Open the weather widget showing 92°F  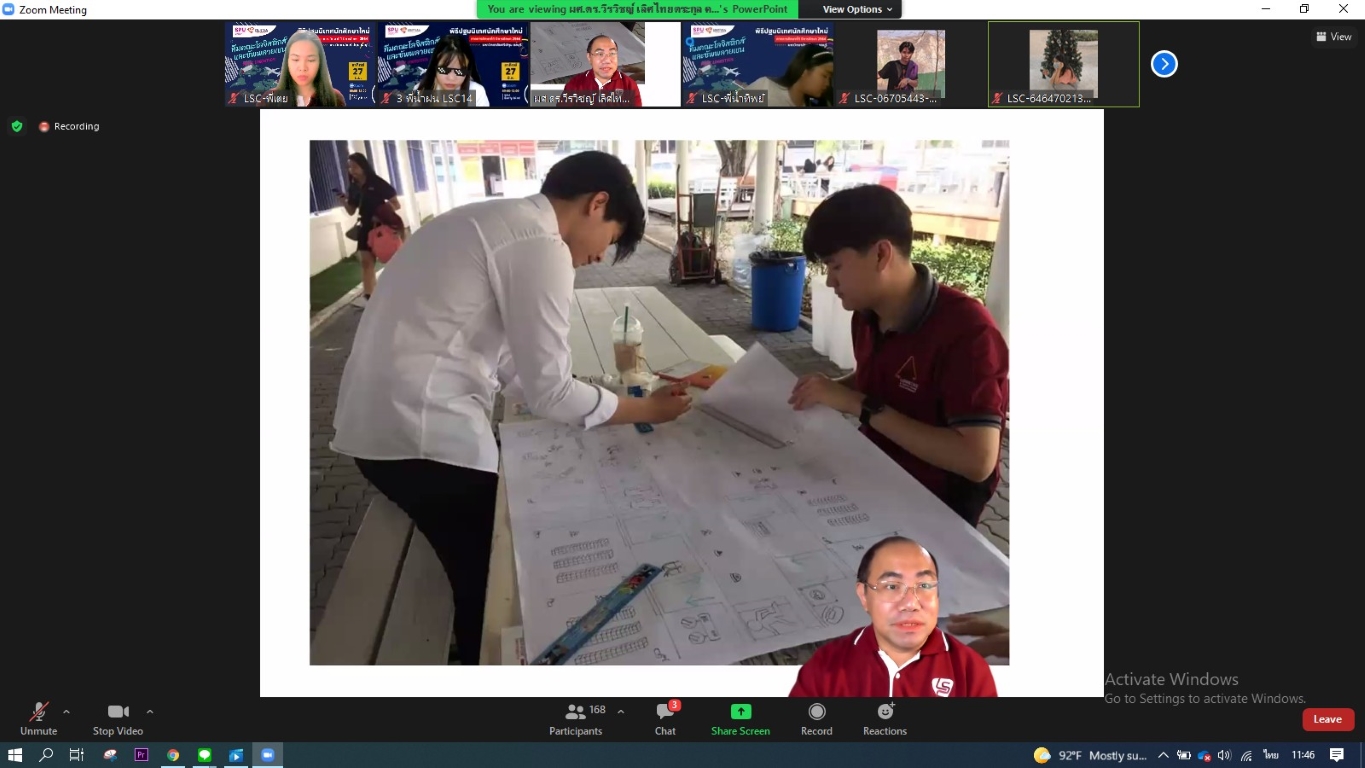[x=1090, y=755]
